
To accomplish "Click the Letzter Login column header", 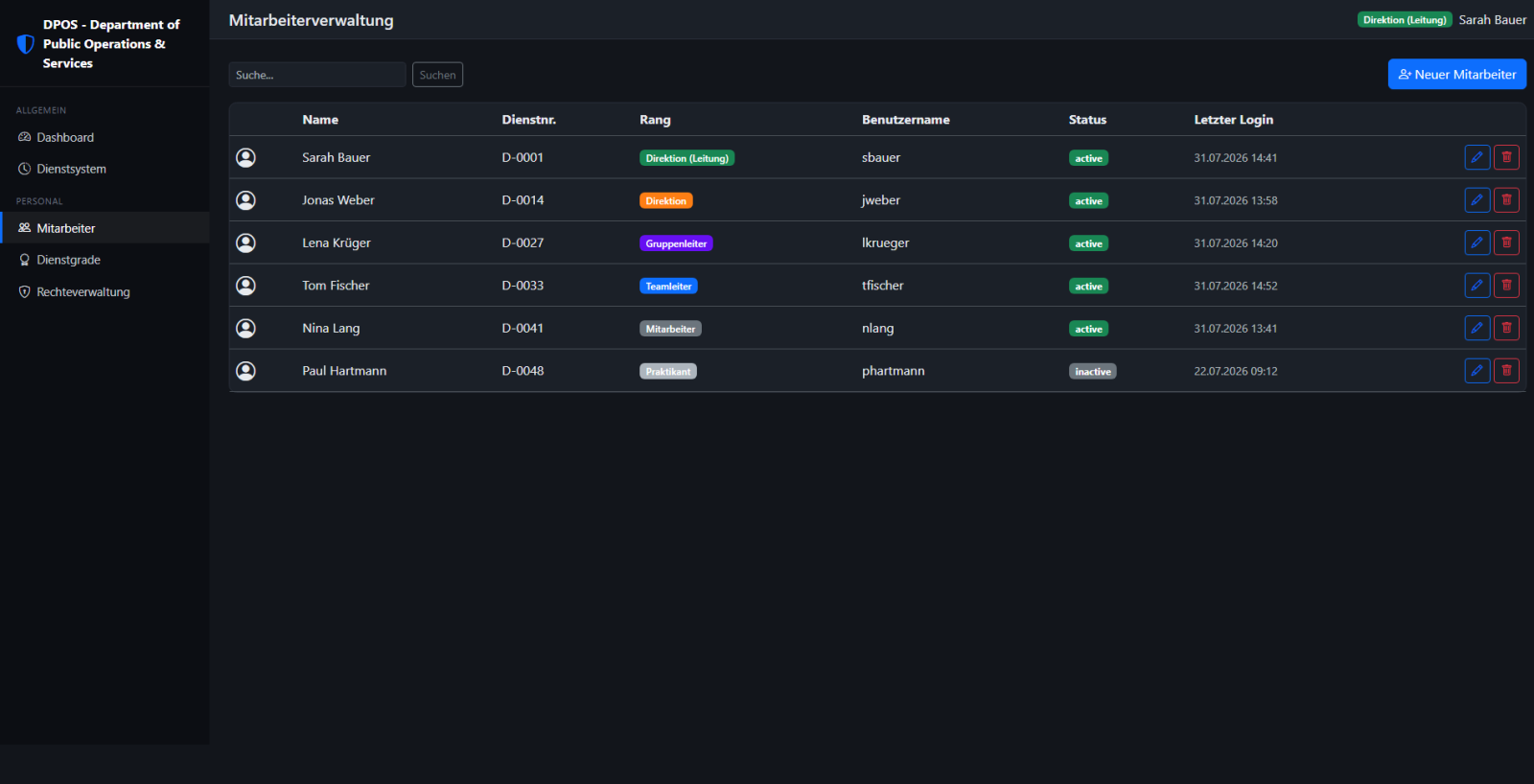I will (1234, 120).
